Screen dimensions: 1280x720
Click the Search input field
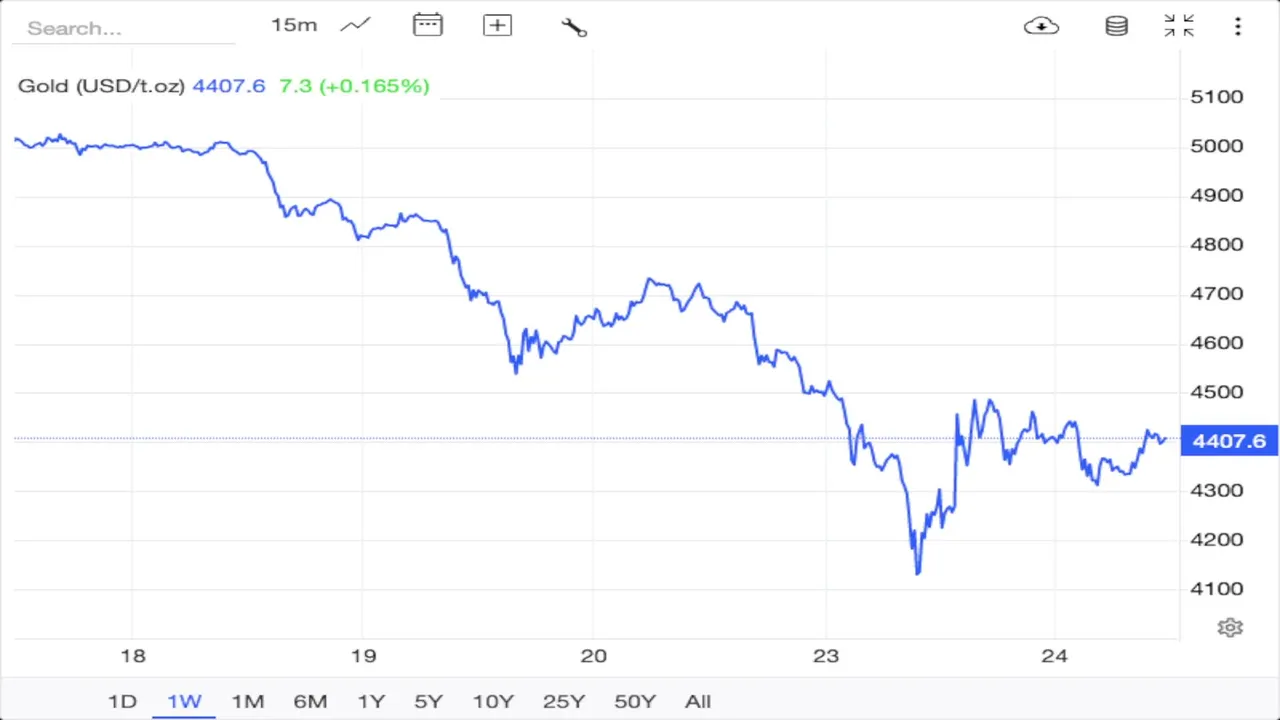122,28
